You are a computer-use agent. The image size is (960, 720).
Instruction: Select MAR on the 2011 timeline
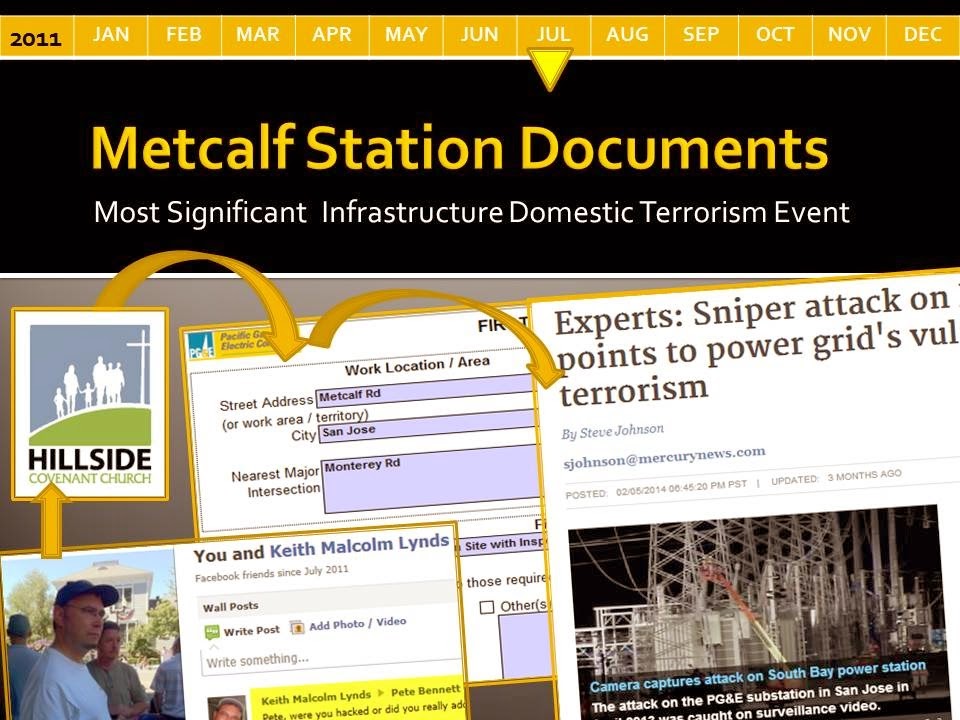click(258, 35)
